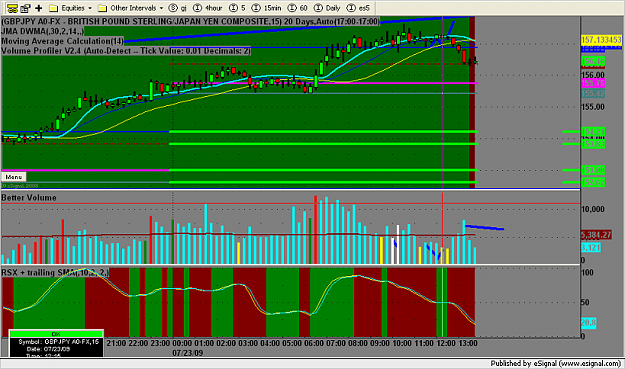Click the magenta 155.76 price label

pos(593,83)
